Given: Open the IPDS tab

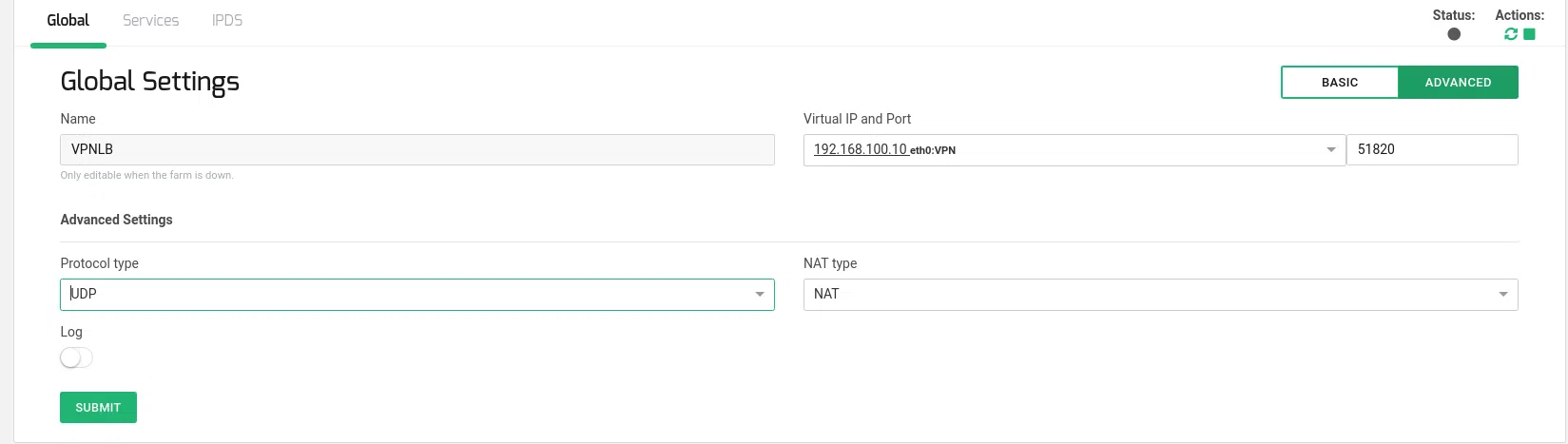Looking at the screenshot, I should (x=227, y=20).
